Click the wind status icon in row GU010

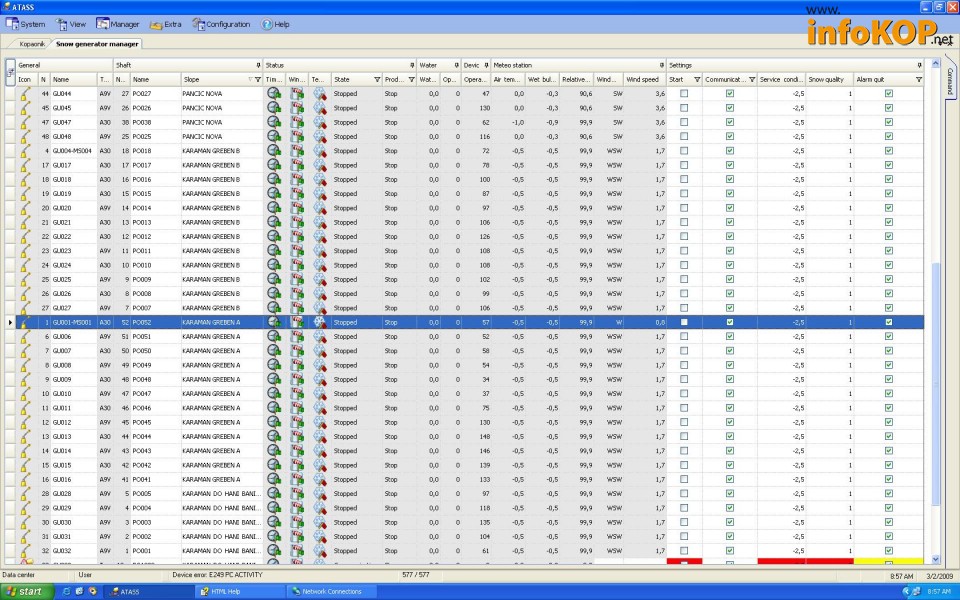(x=297, y=393)
